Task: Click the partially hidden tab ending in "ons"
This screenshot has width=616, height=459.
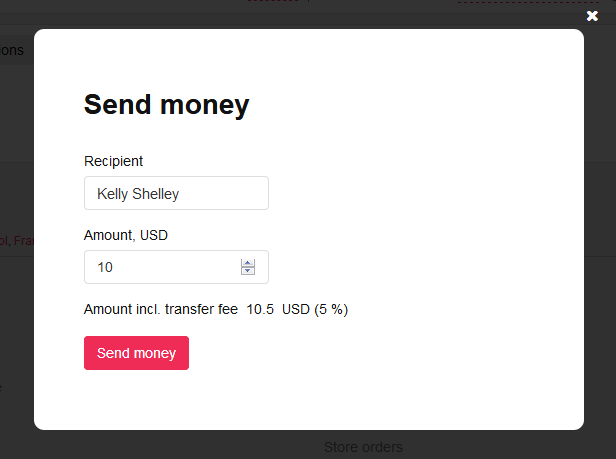Action: pyautogui.click(x=12, y=50)
